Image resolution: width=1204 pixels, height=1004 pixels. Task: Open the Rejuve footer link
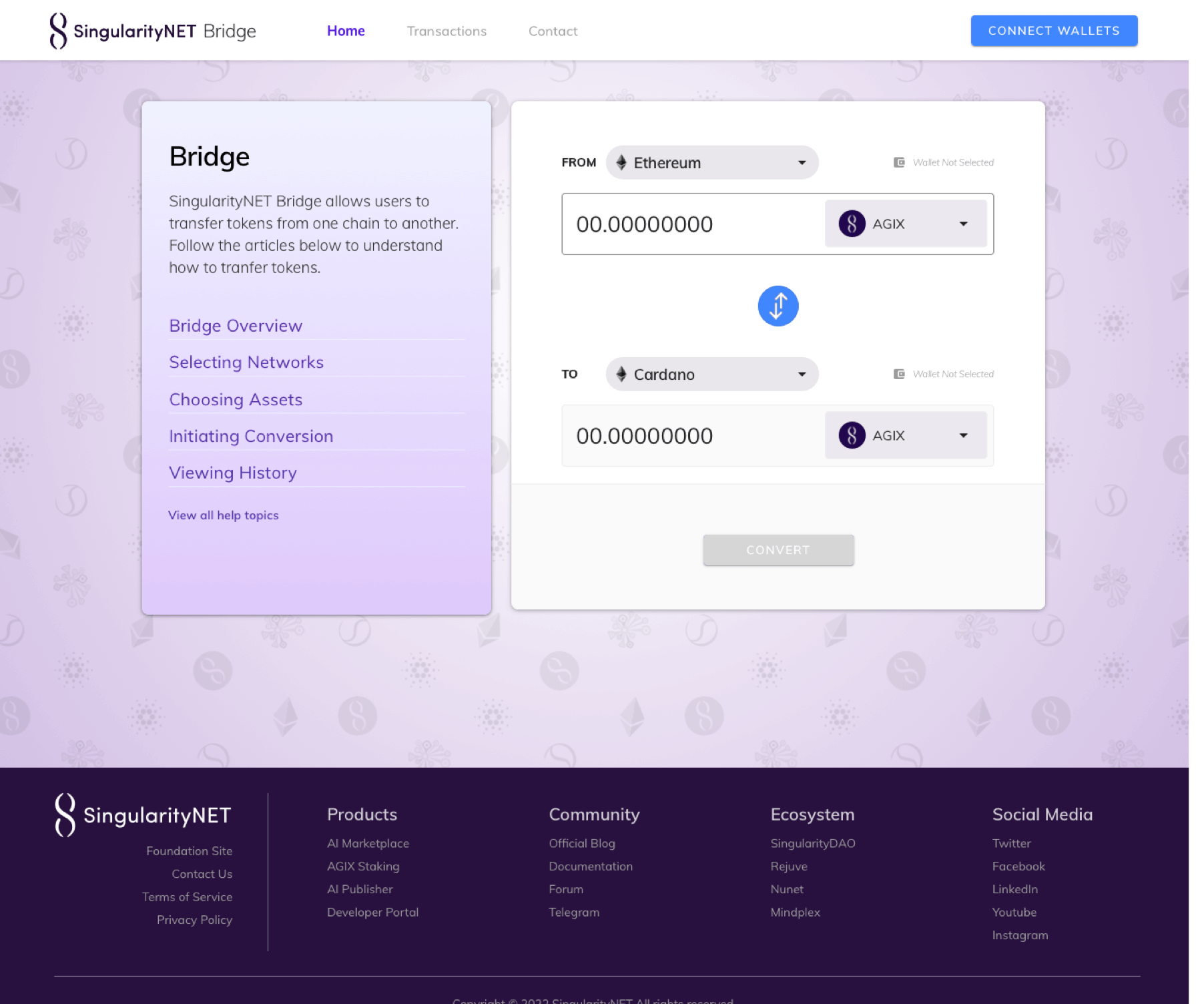[789, 866]
